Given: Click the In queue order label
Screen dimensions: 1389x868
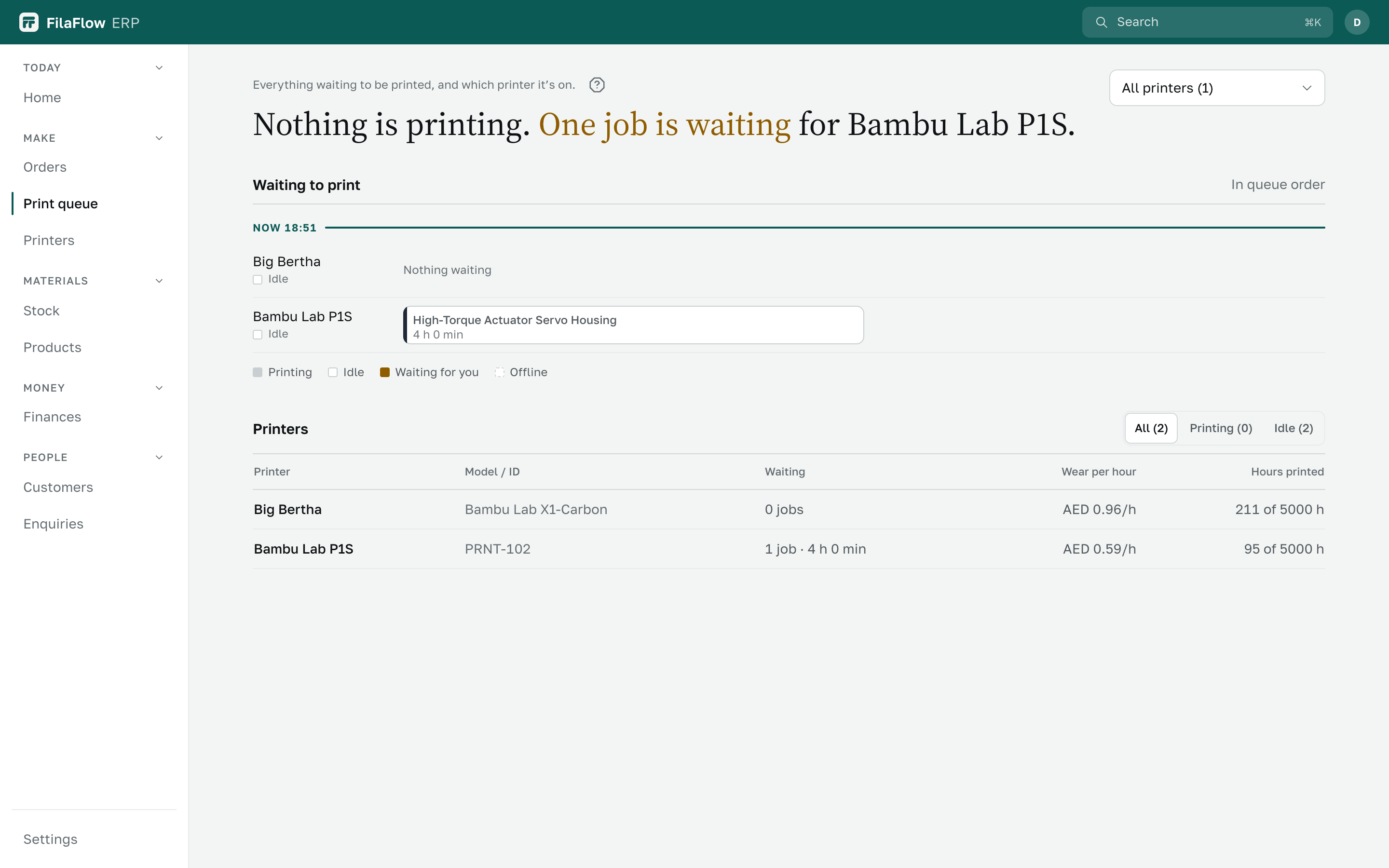Looking at the screenshot, I should click(x=1278, y=185).
